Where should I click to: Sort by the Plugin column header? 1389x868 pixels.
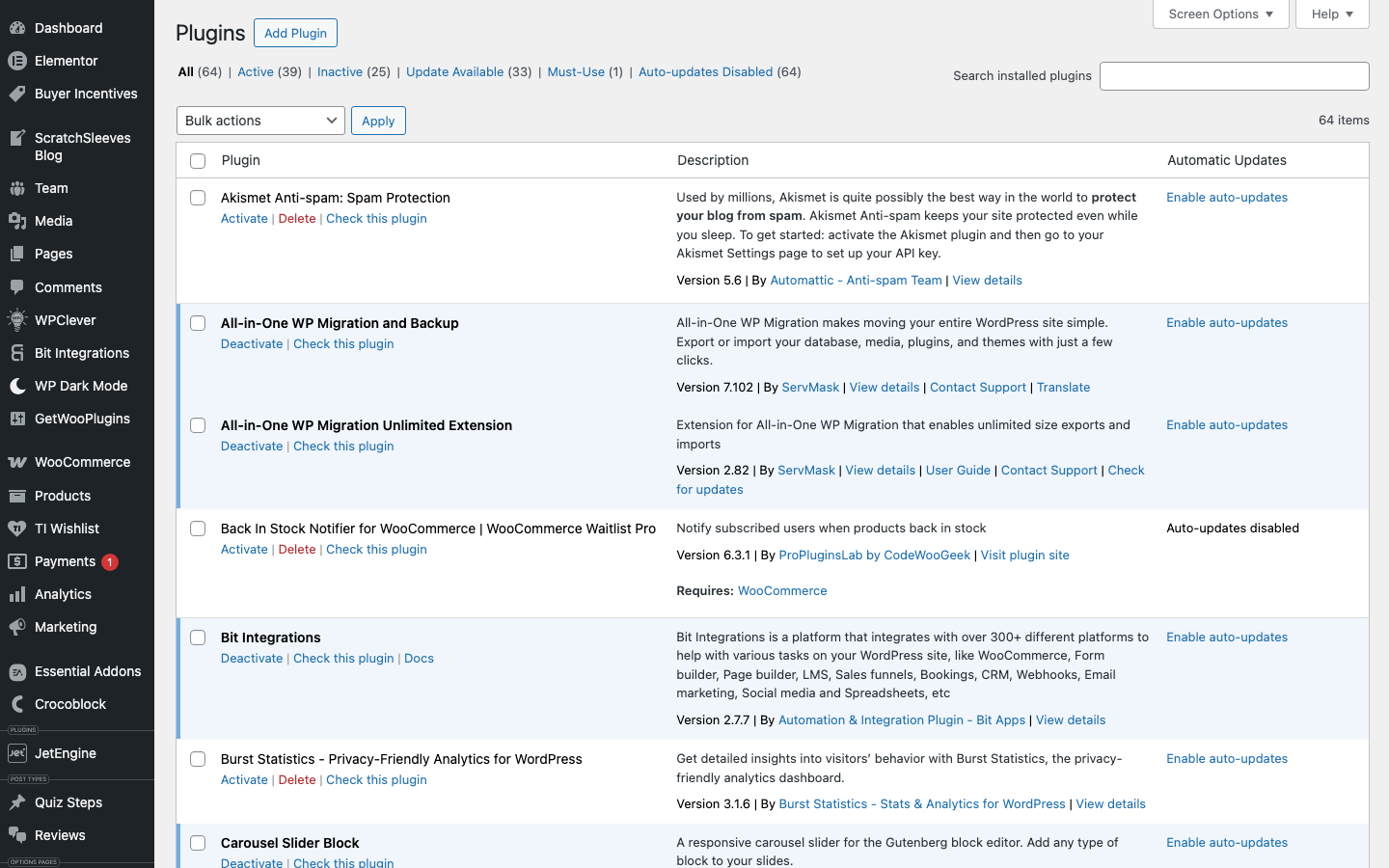(x=240, y=160)
